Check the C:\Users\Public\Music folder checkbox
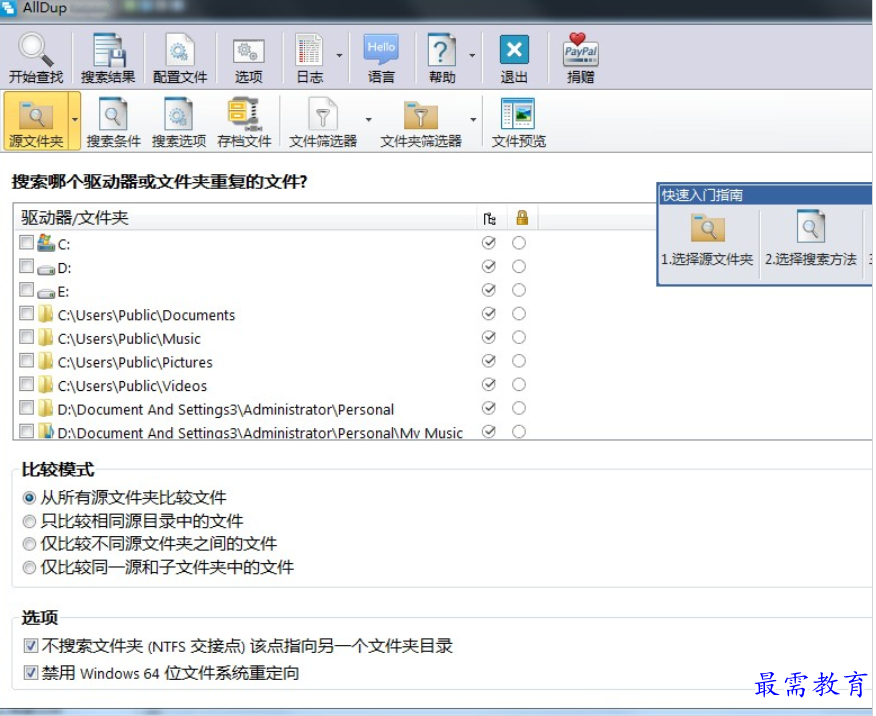Image resolution: width=876 pixels, height=716 pixels. click(26, 337)
